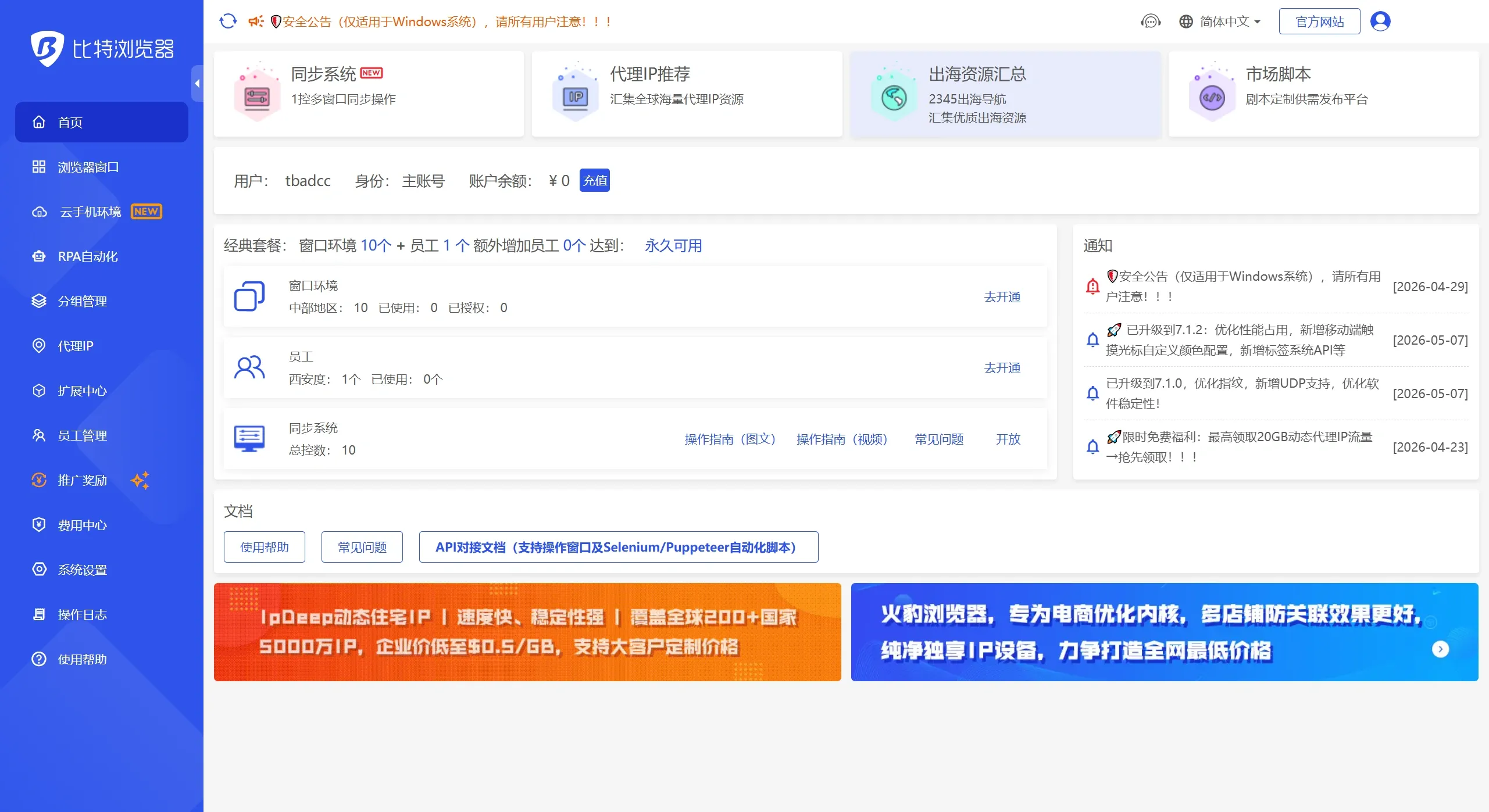
Task: Open the 已升级到7.1.2 notification
Action: coord(1240,340)
